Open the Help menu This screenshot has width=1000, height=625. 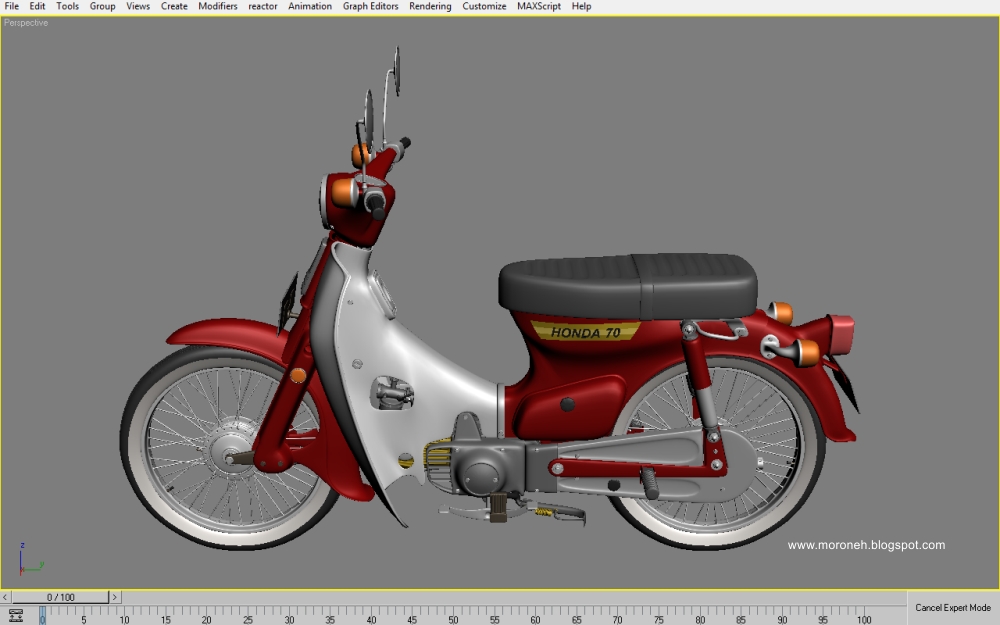click(581, 6)
